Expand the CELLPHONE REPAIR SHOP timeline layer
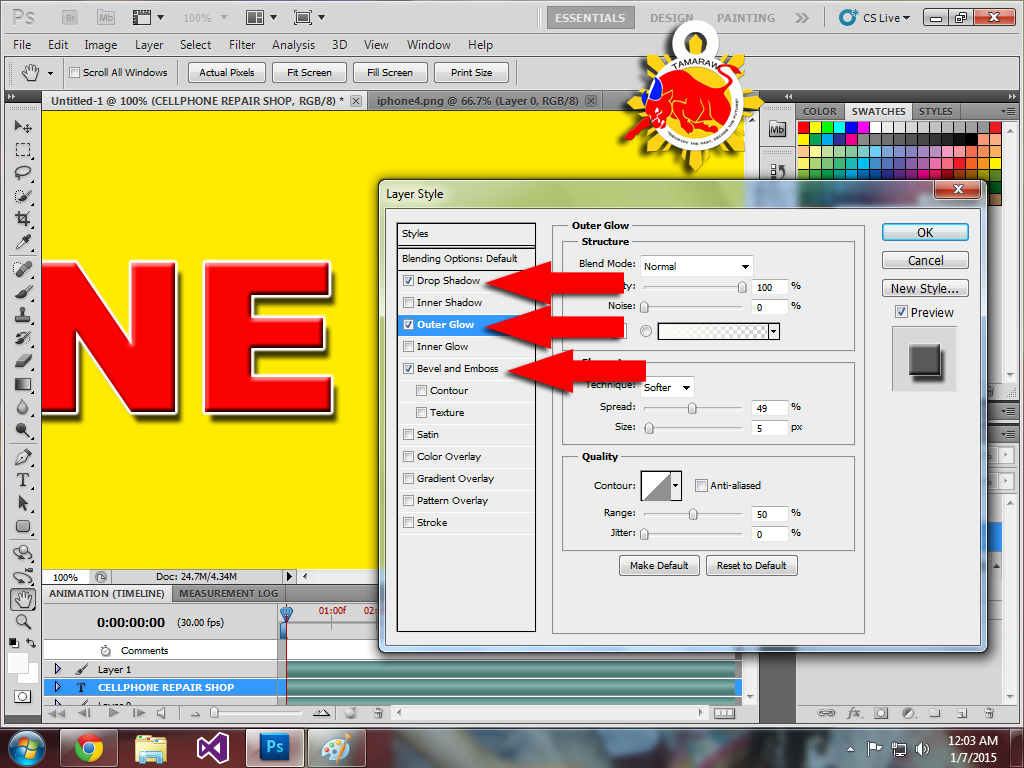 coord(57,688)
